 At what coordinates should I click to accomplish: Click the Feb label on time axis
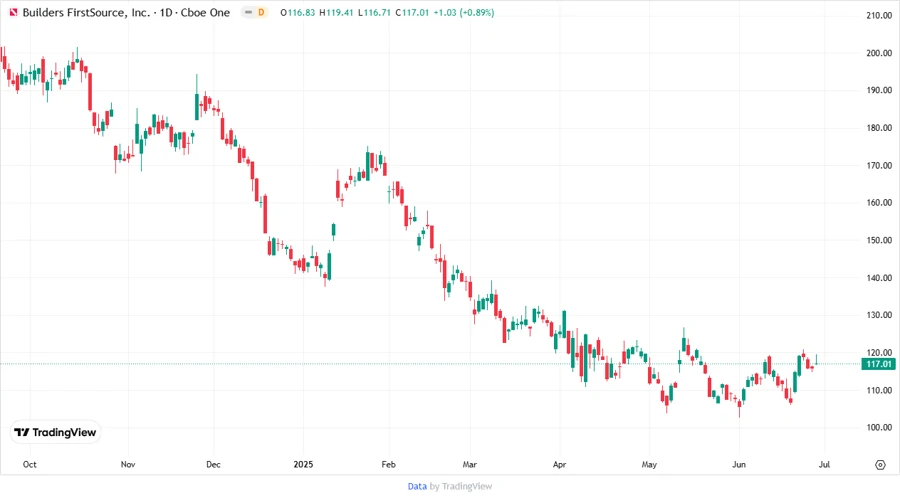tap(389, 464)
